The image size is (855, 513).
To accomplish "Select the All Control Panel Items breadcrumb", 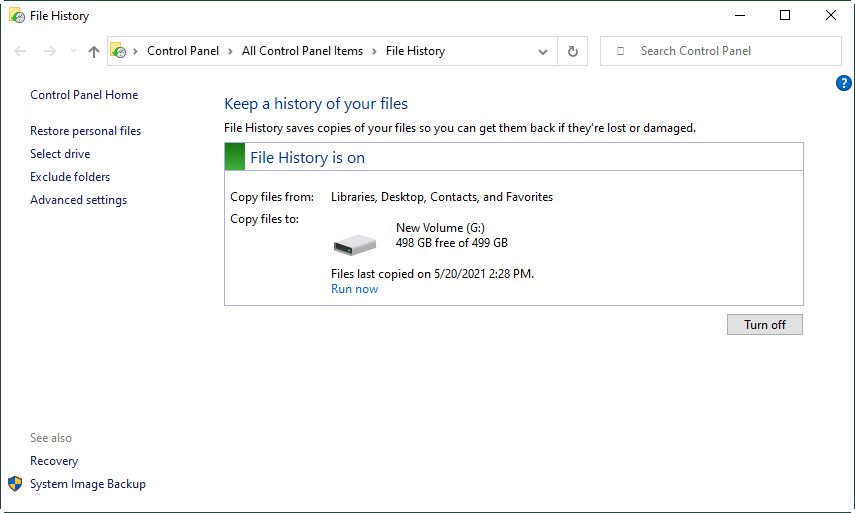I will pos(302,51).
